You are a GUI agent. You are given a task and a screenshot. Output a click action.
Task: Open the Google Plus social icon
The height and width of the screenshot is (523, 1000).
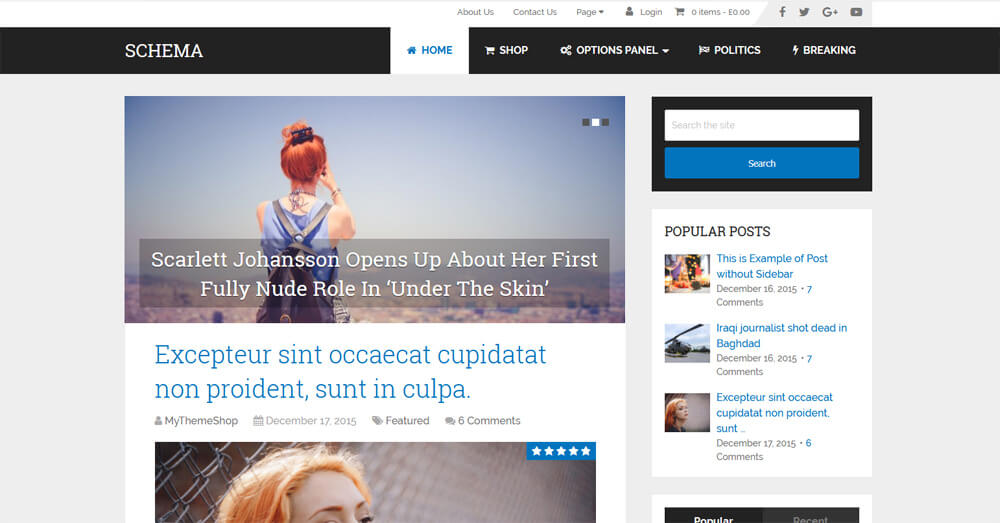[830, 12]
